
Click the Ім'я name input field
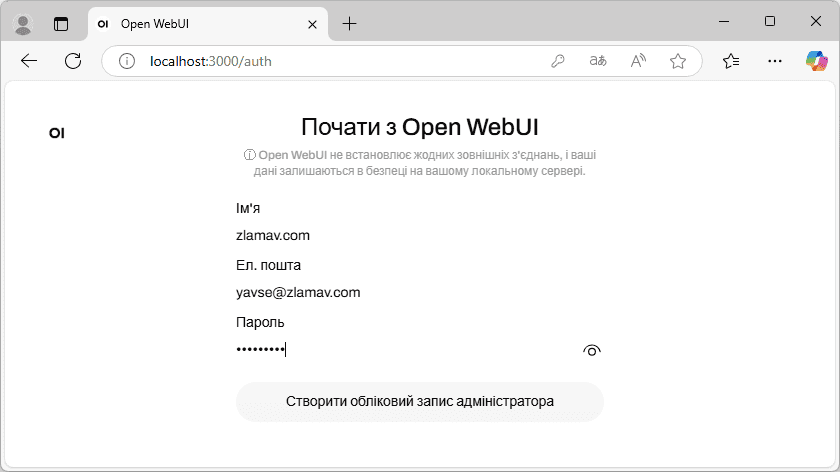[419, 236]
